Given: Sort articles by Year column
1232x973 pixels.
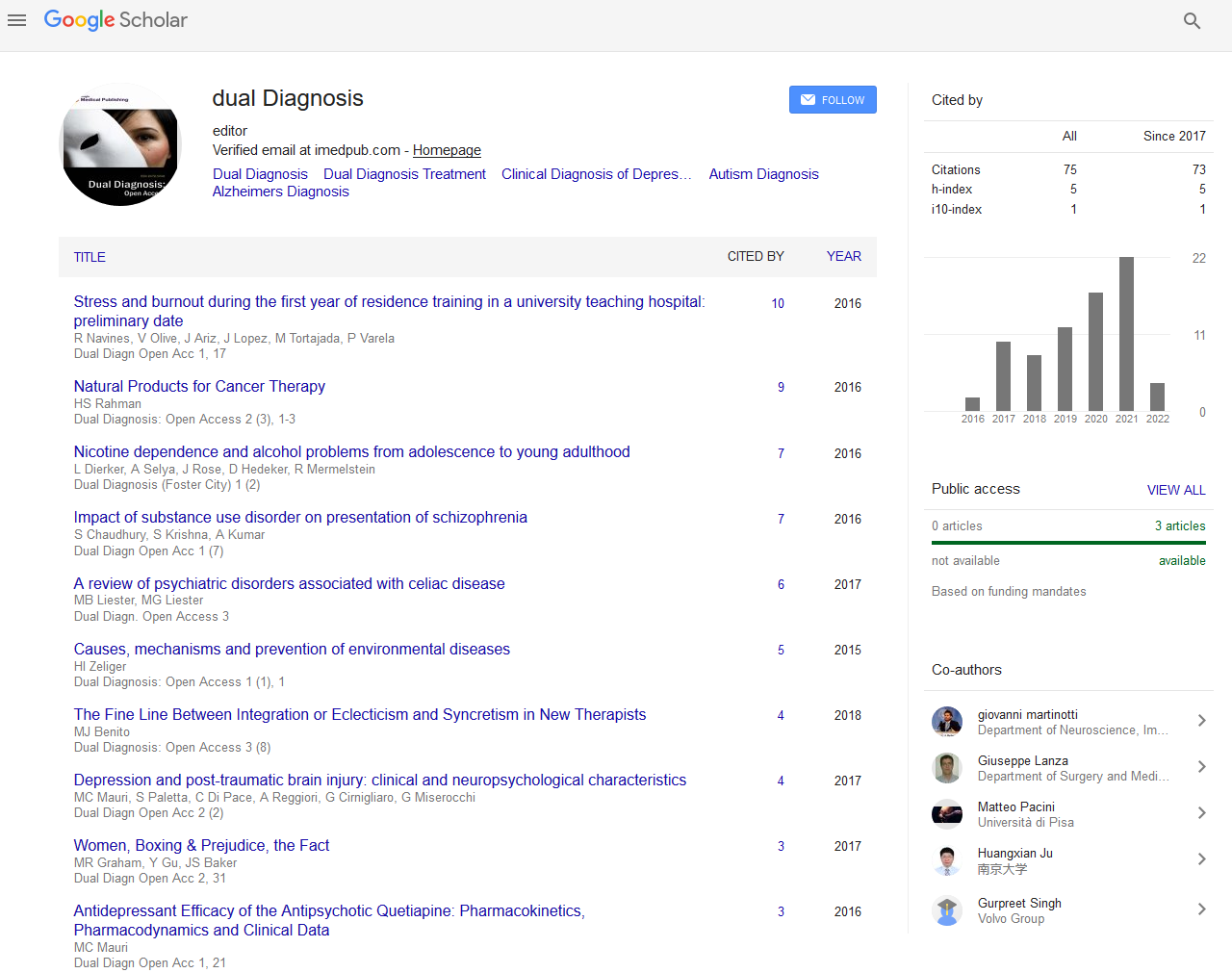Looking at the screenshot, I should 843,256.
